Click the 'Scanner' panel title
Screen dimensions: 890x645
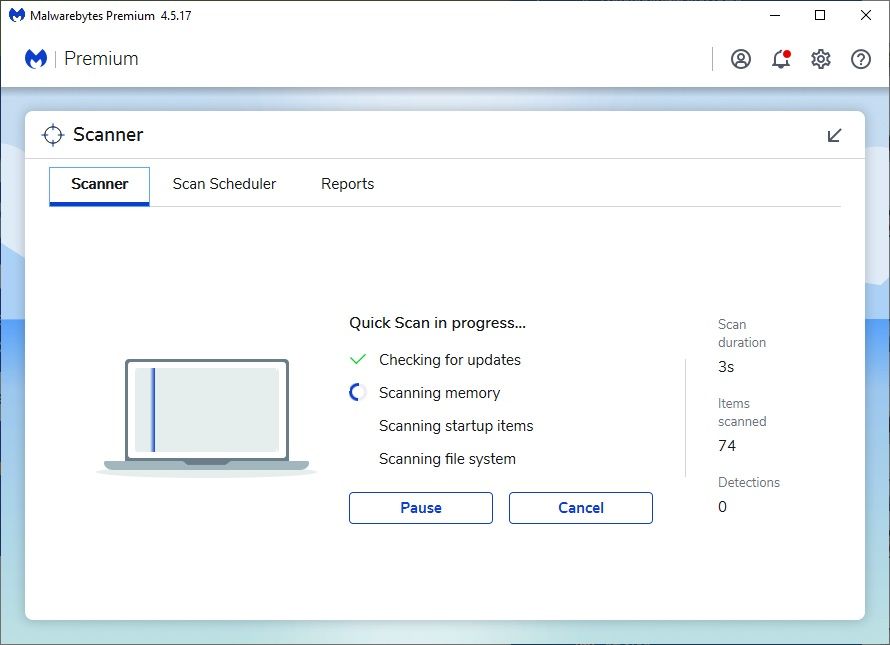pos(108,135)
